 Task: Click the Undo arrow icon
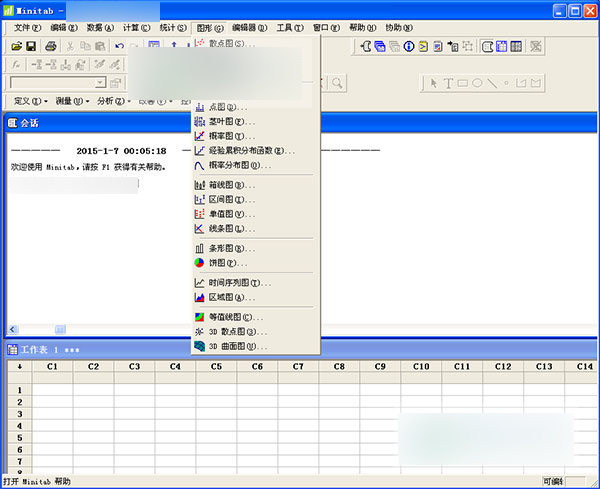coord(120,46)
